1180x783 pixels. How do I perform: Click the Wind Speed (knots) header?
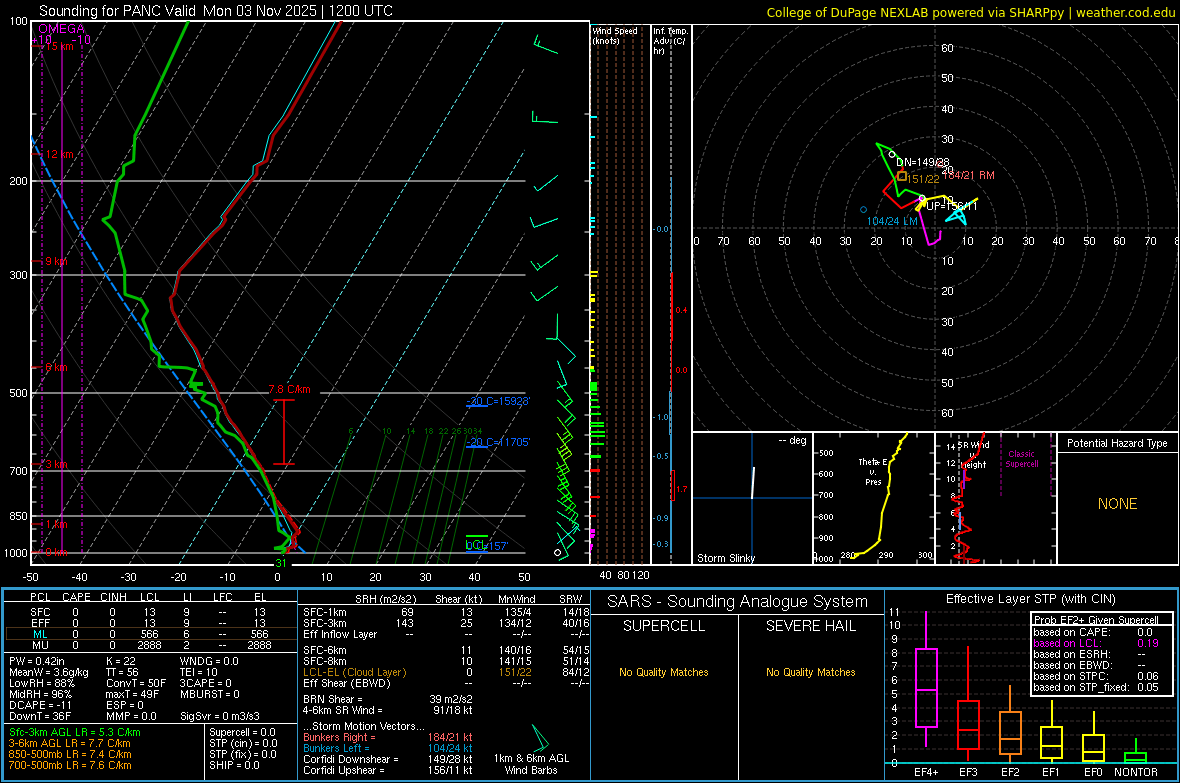point(615,35)
